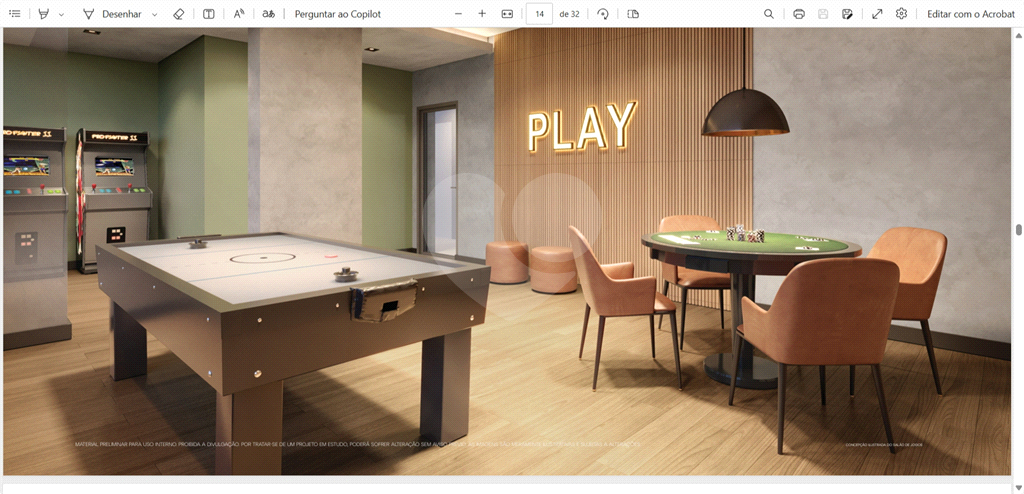This screenshot has width=1024, height=494.
Task: Open the table of contents sidebar
Action: [14, 14]
